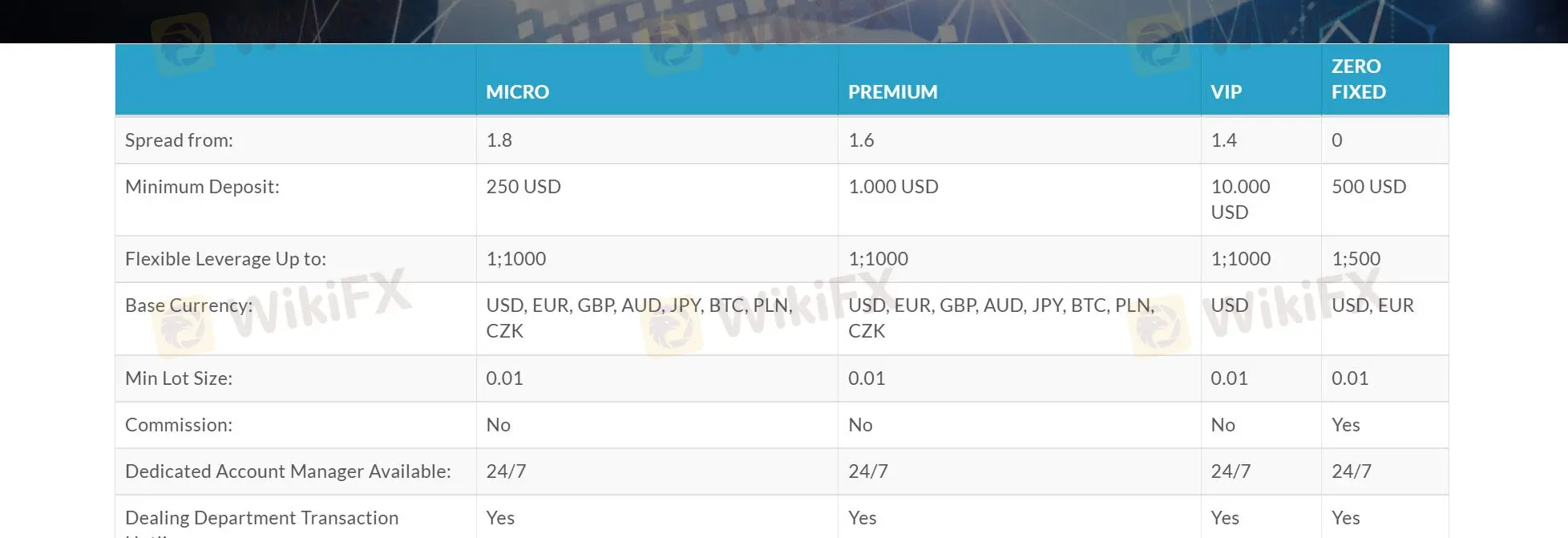
Task: Click the 1.8 spread value
Action: click(x=499, y=140)
